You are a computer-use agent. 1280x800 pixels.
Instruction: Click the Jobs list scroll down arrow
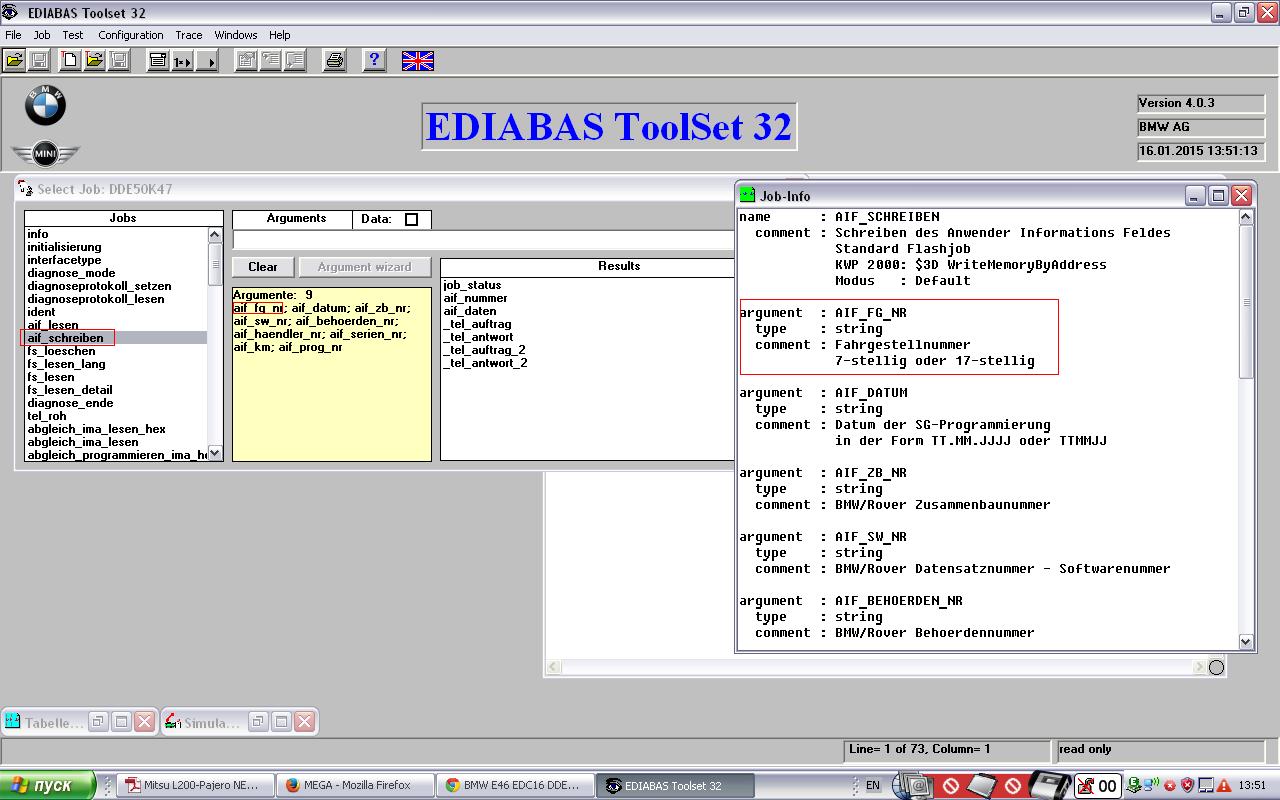215,454
